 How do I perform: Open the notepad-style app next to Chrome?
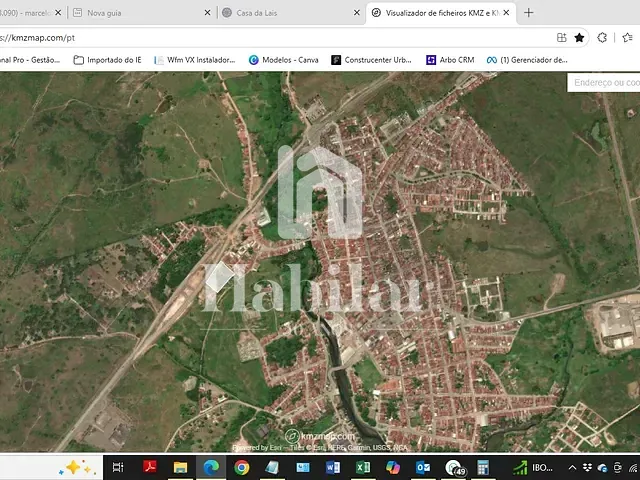coord(272,467)
